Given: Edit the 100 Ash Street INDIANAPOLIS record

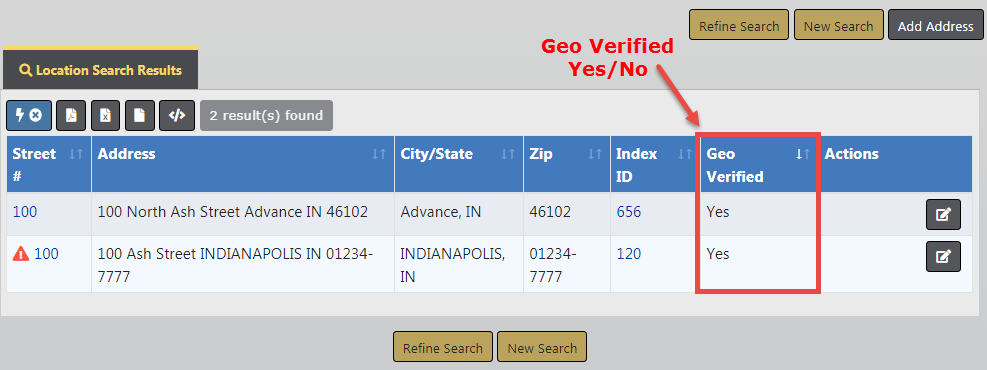Looking at the screenshot, I should (943, 257).
